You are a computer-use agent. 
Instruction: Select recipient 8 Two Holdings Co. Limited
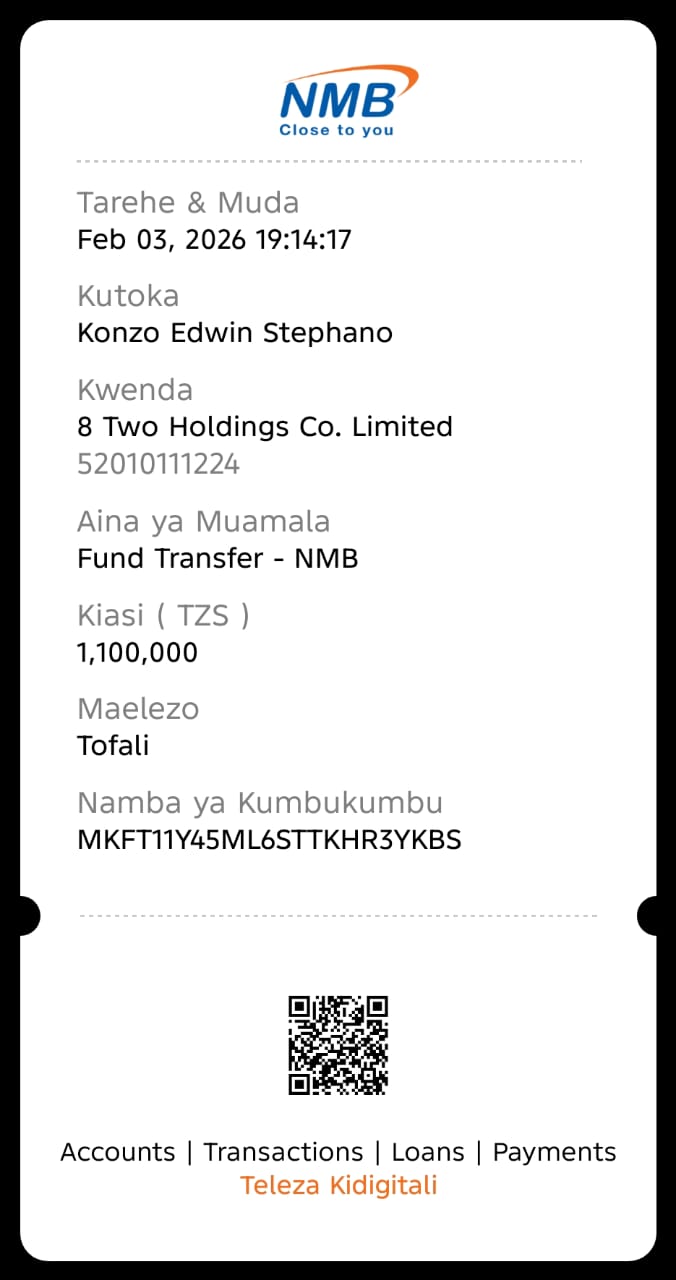click(265, 427)
